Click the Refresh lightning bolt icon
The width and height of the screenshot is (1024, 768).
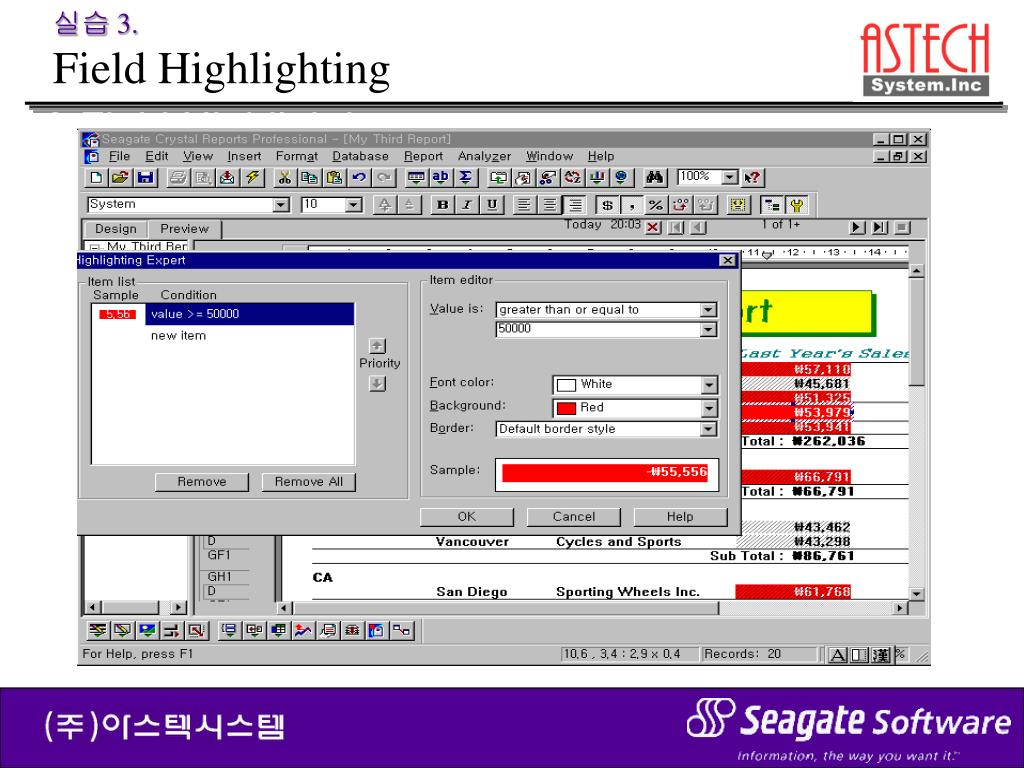pos(252,178)
